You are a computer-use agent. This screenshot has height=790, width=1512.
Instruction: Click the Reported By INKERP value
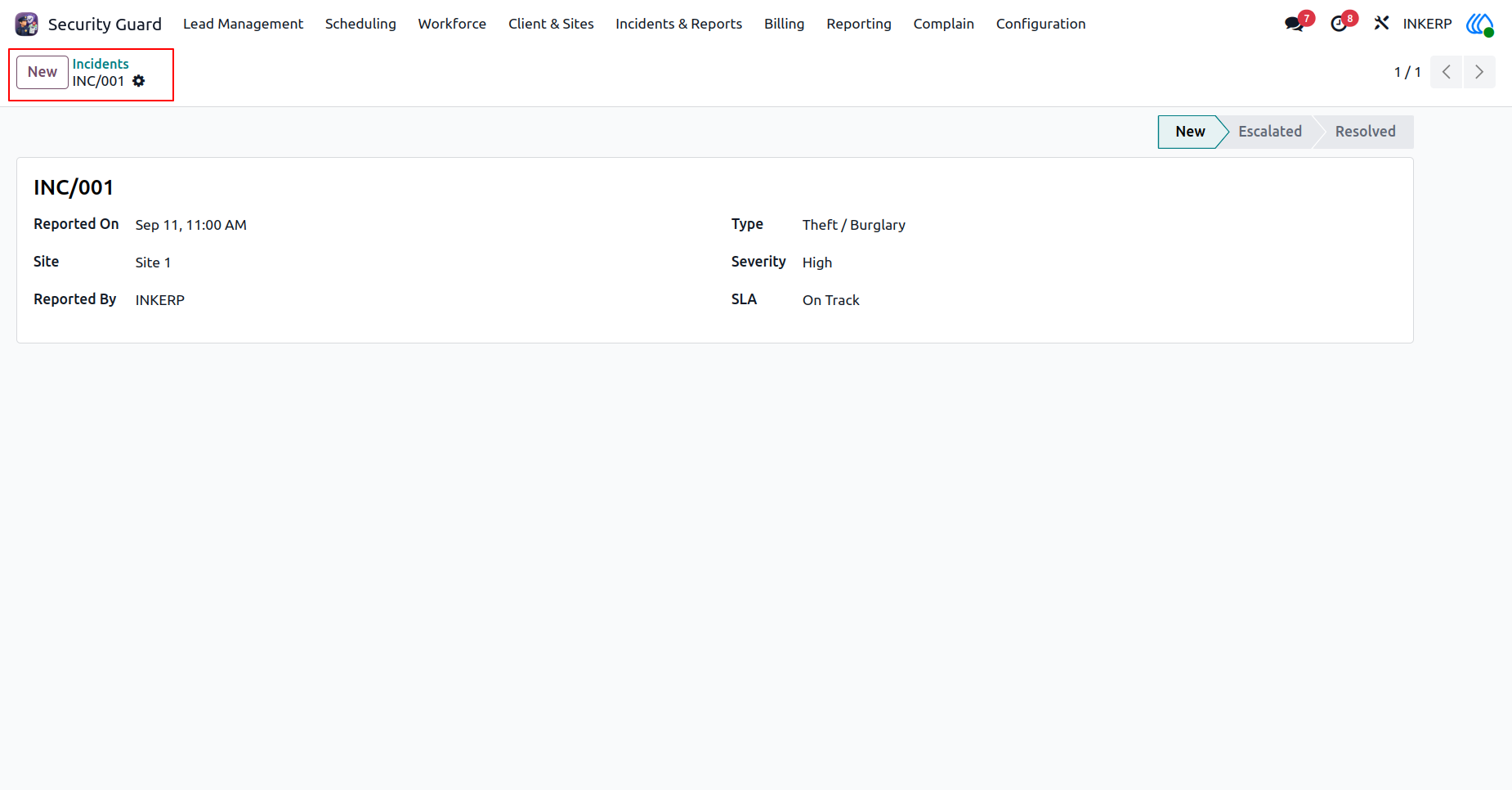(160, 300)
